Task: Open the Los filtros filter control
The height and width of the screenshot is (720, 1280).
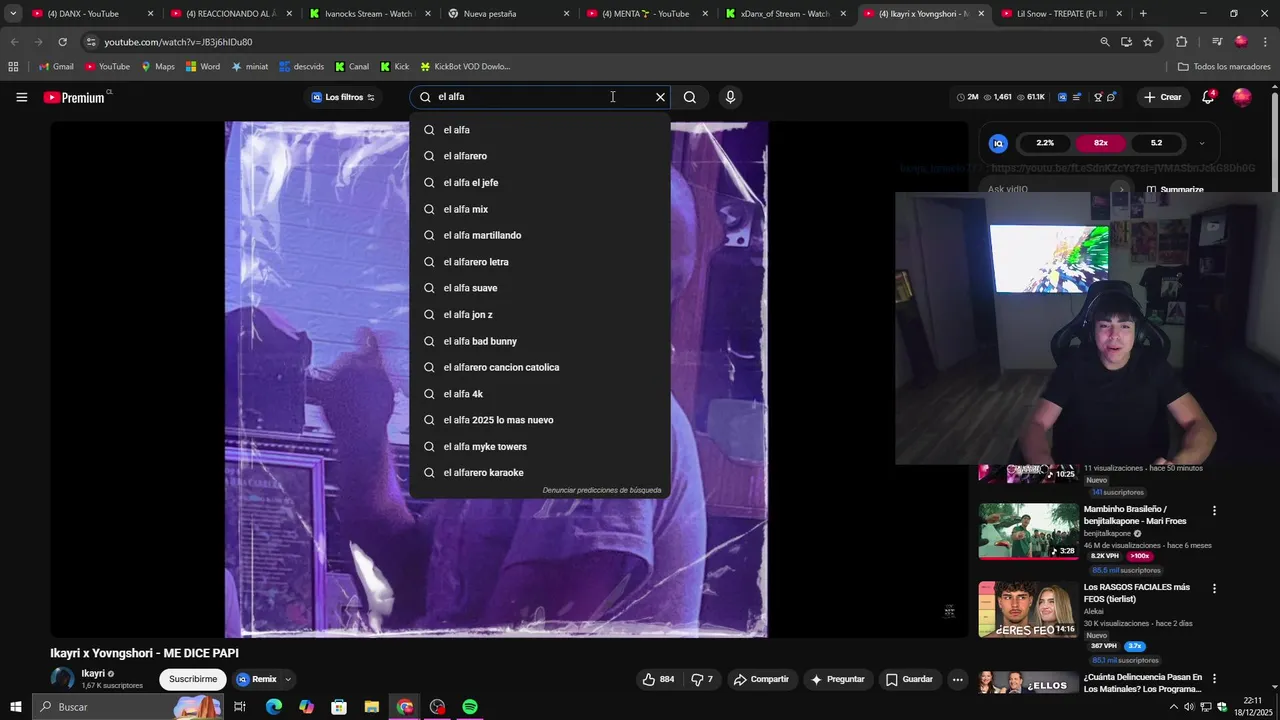Action: 343,97
